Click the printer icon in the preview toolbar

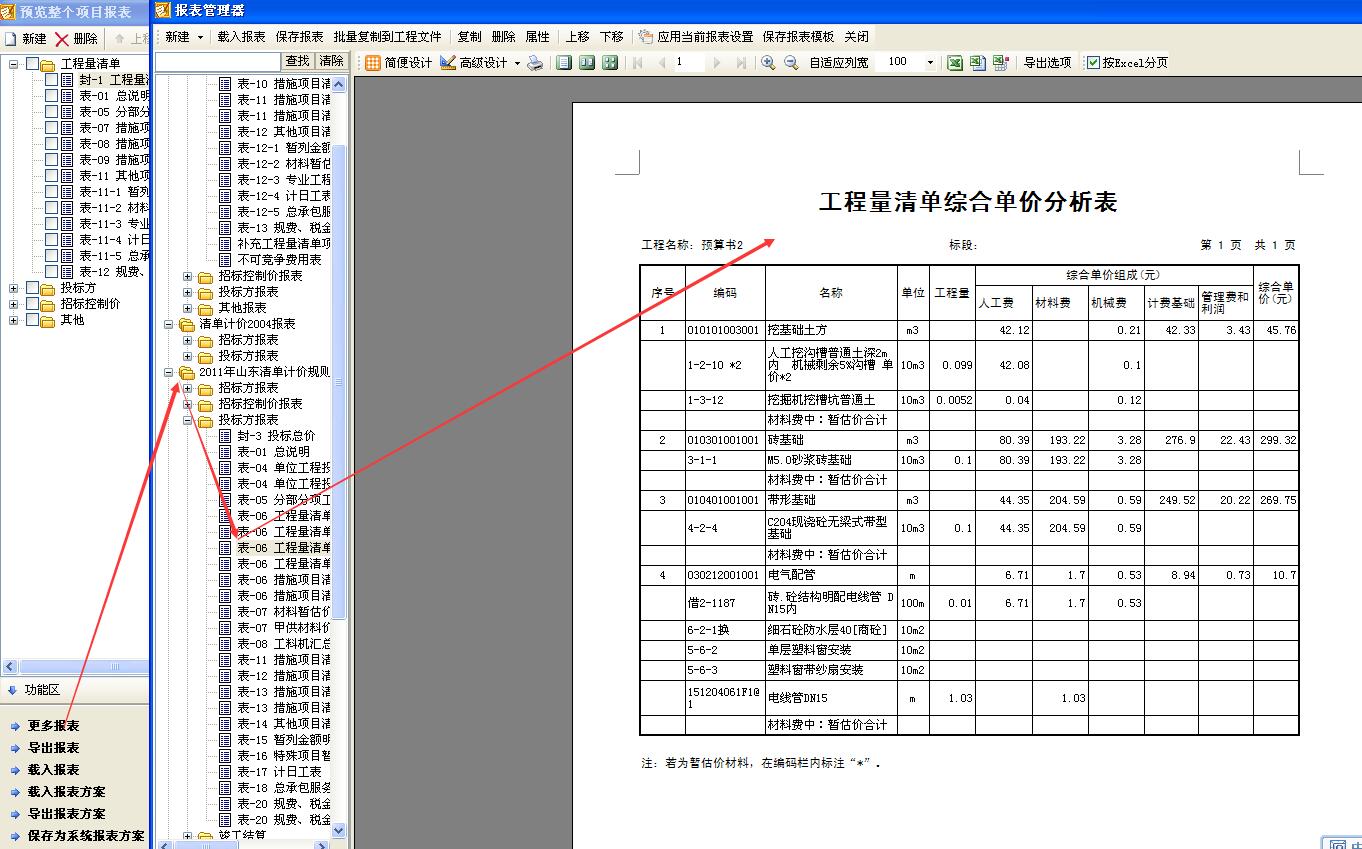(536, 62)
